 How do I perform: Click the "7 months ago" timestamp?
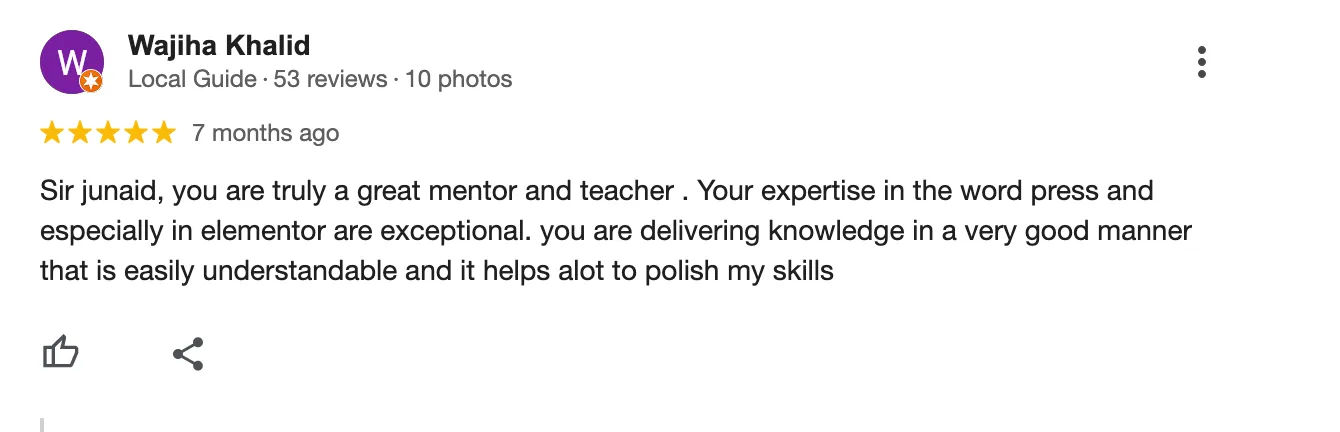tap(265, 133)
